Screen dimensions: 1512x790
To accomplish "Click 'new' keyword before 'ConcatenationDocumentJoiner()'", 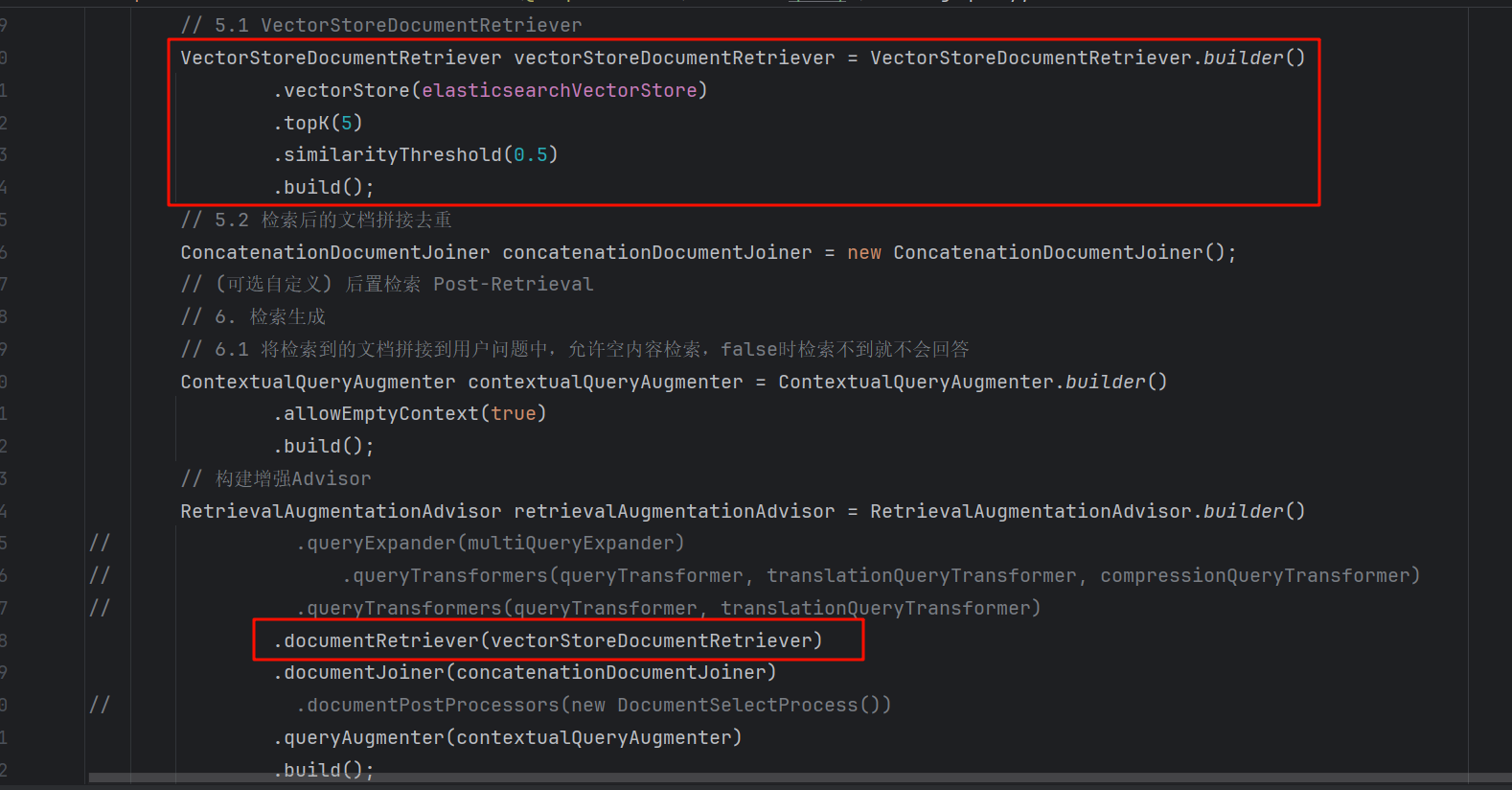I will [864, 252].
